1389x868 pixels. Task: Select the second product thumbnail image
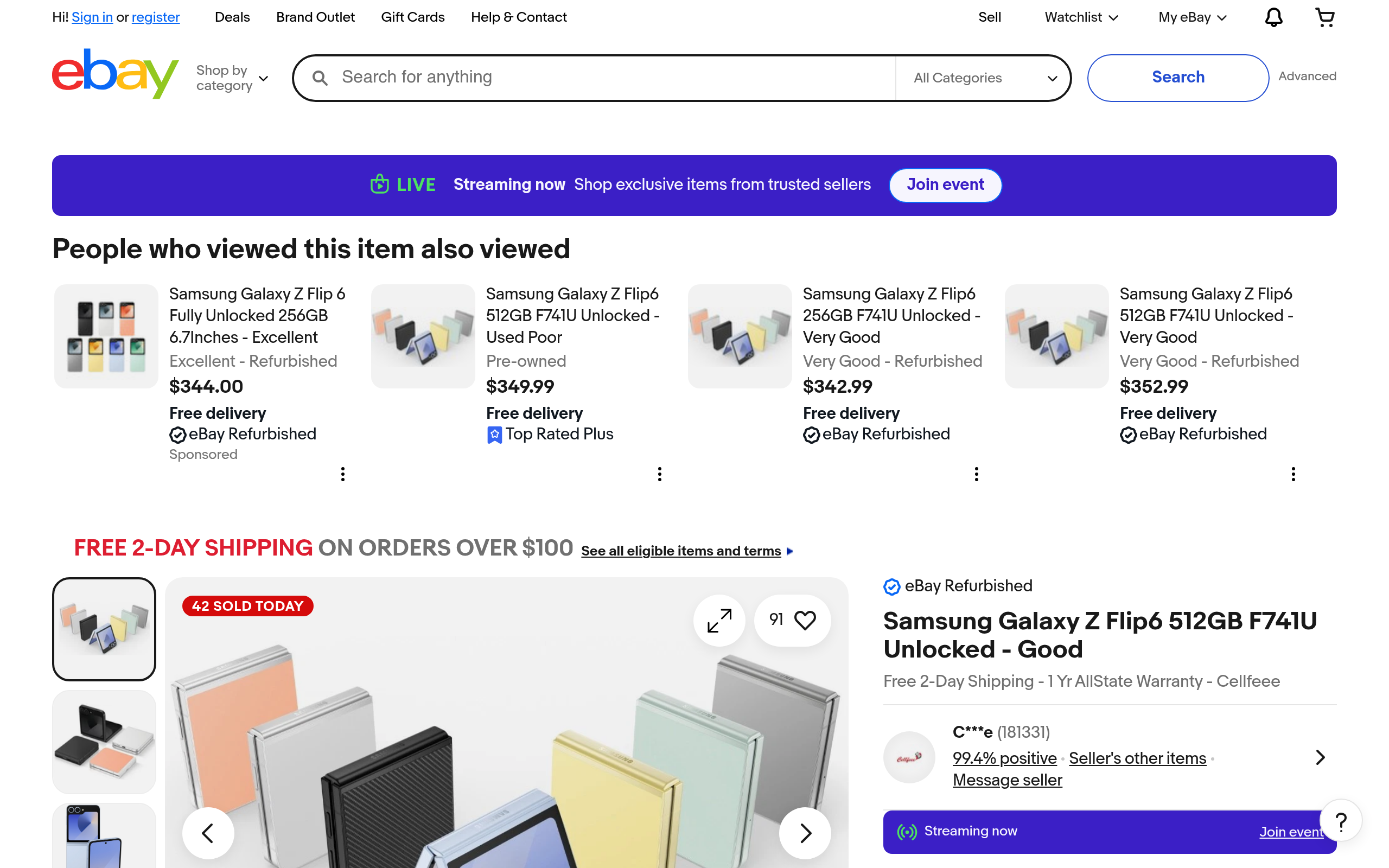click(104, 742)
